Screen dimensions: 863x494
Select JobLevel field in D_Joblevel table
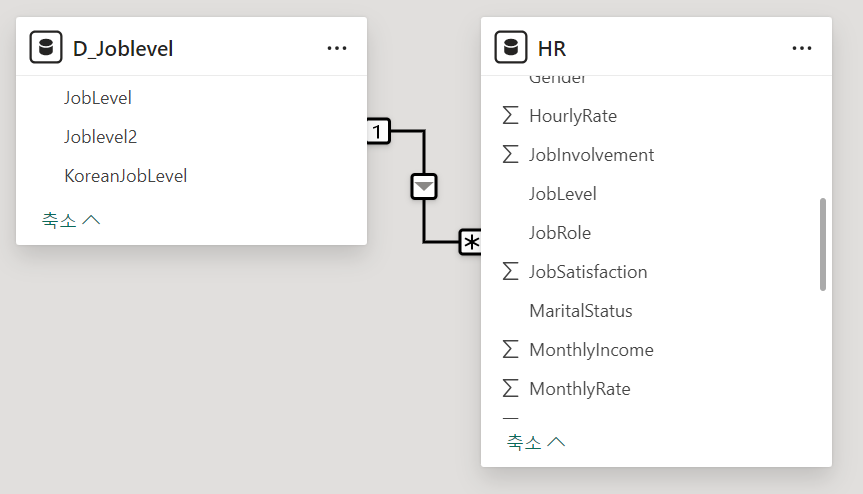[98, 98]
